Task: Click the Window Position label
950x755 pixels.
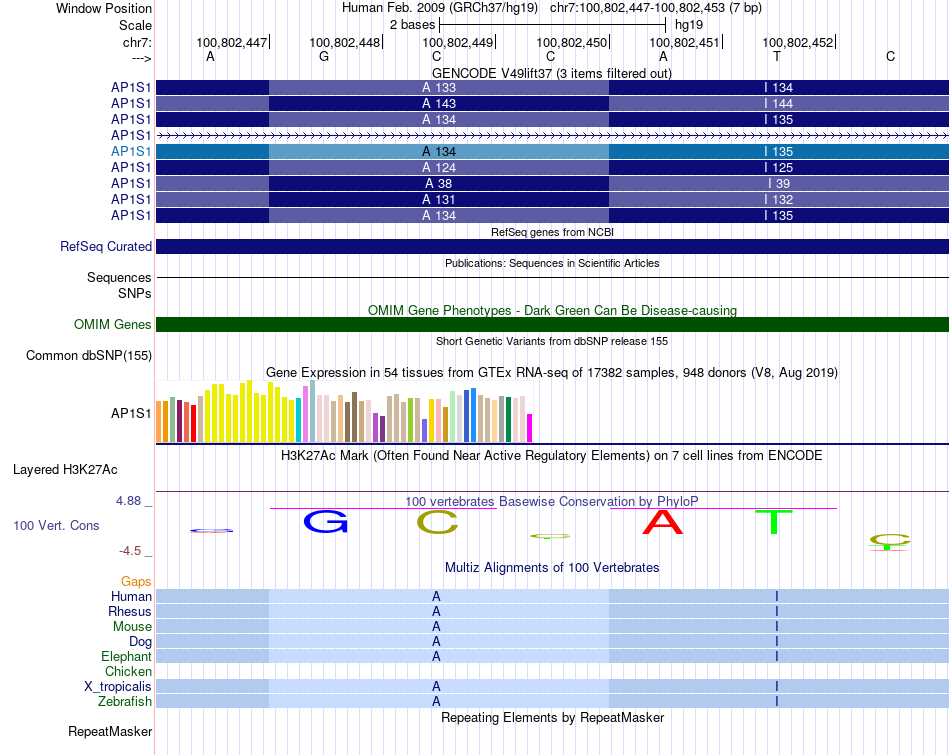Action: (x=104, y=8)
